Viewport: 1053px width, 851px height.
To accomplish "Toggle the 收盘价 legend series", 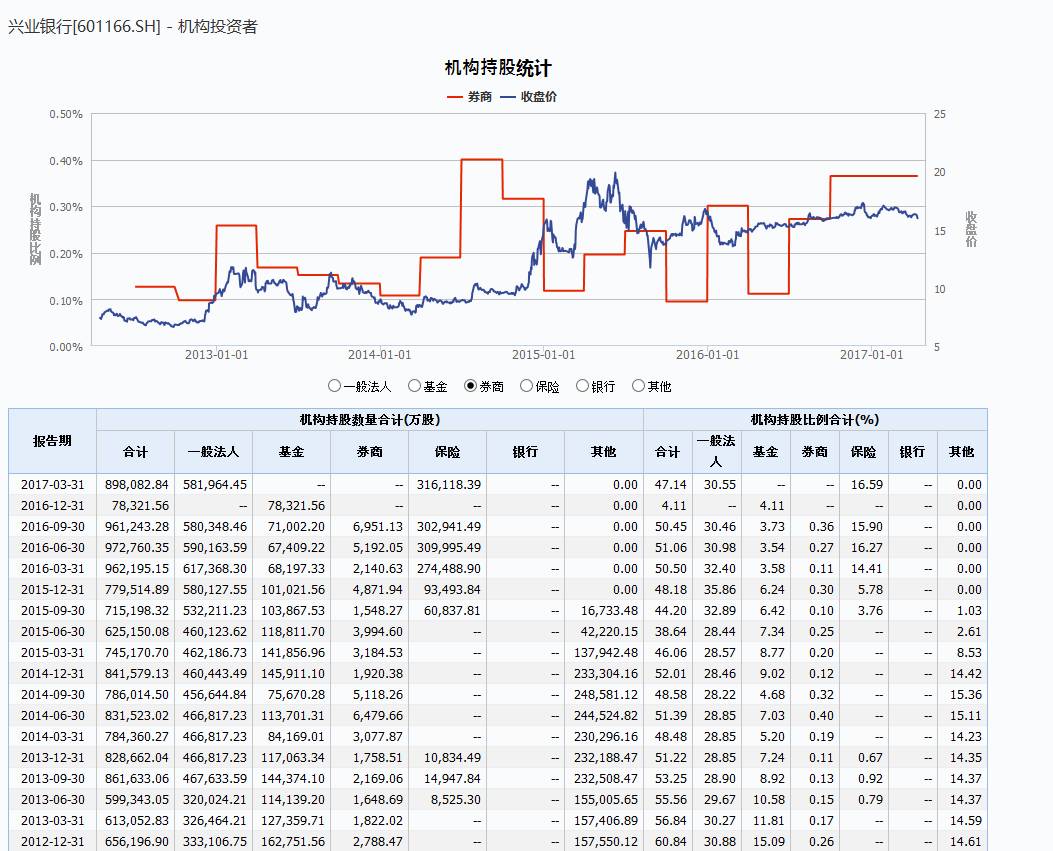I will point(529,97).
